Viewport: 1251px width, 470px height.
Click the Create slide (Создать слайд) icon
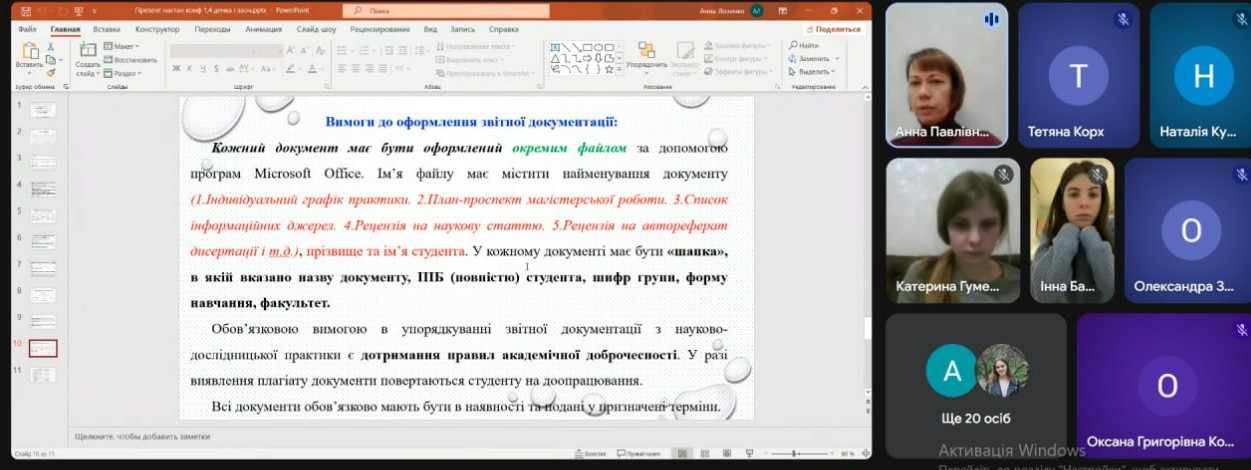click(87, 50)
